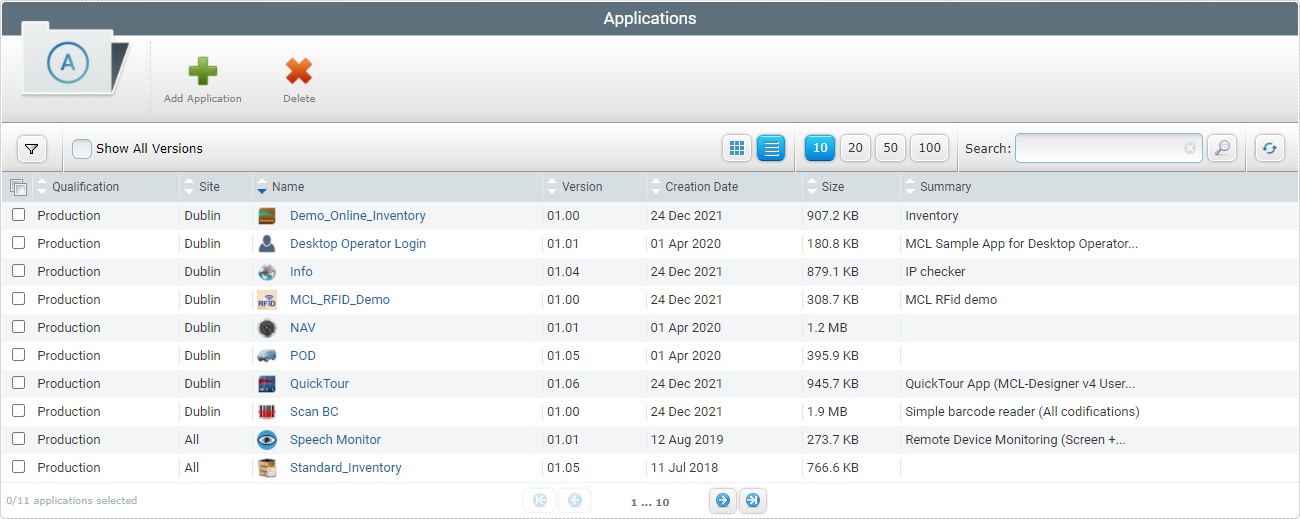The image size is (1300, 519).
Task: Switch to list view layout
Action: pos(771,148)
